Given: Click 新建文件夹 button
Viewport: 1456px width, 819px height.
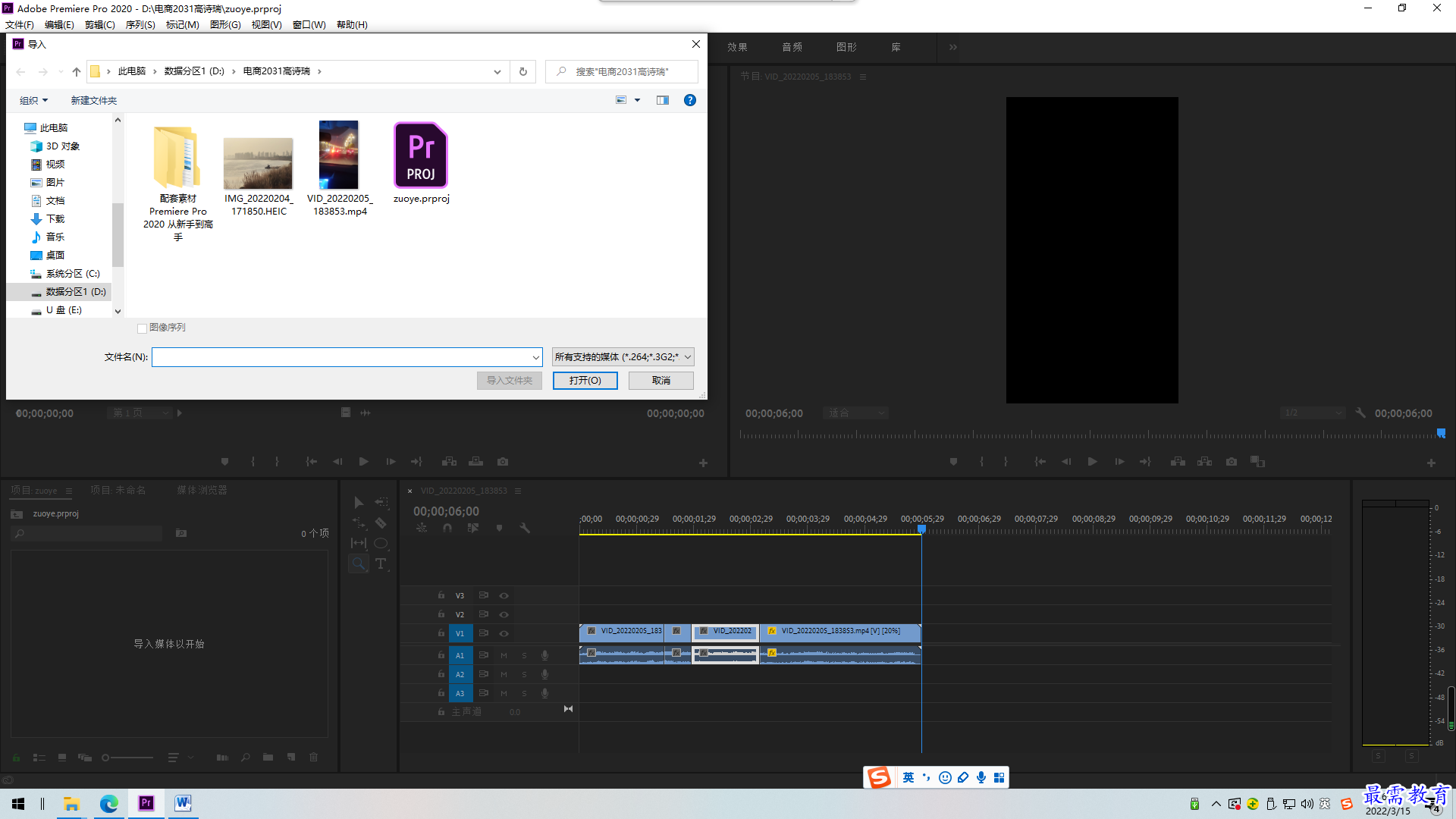Looking at the screenshot, I should coord(94,100).
